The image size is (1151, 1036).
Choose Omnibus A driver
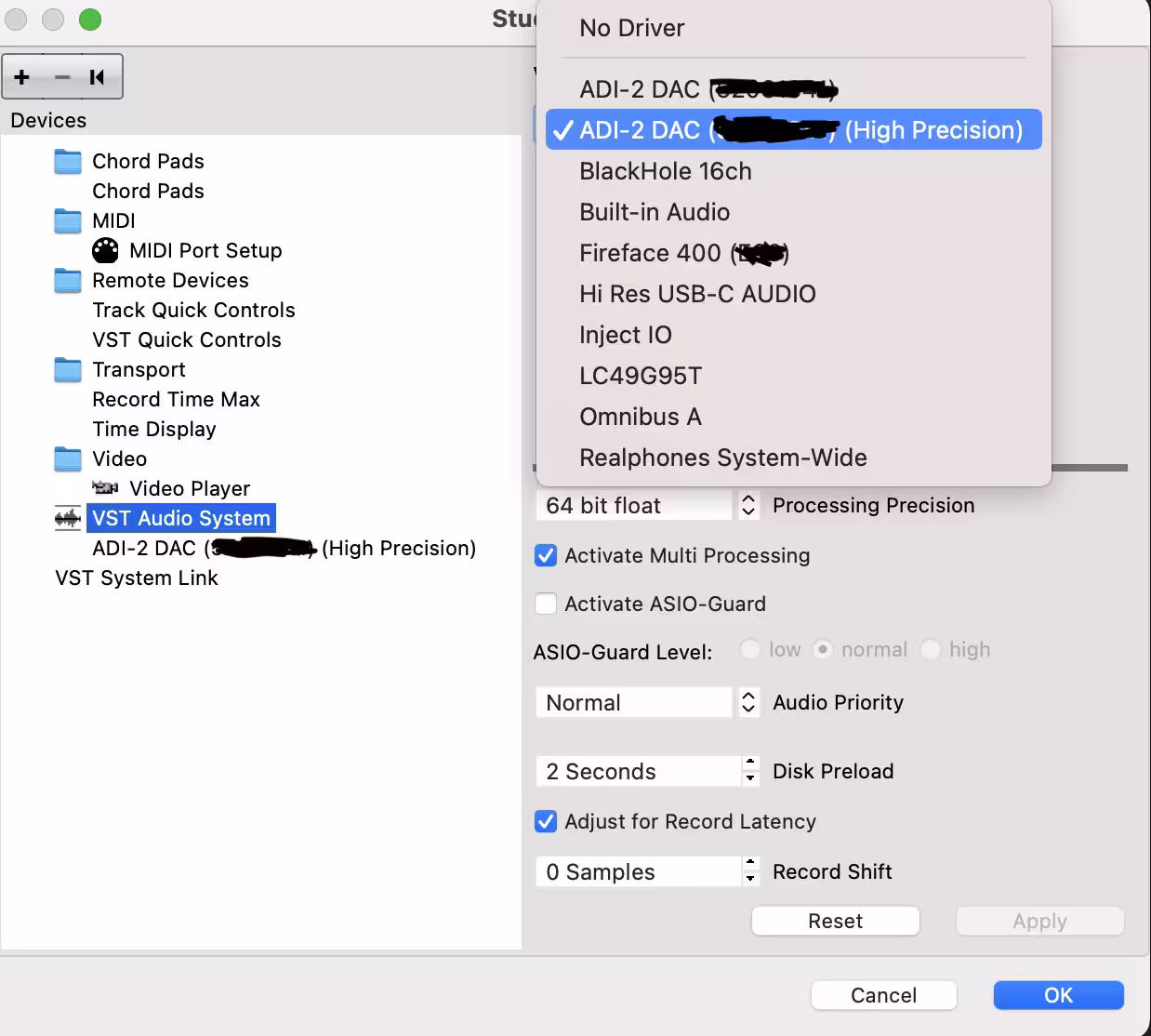coord(794,417)
